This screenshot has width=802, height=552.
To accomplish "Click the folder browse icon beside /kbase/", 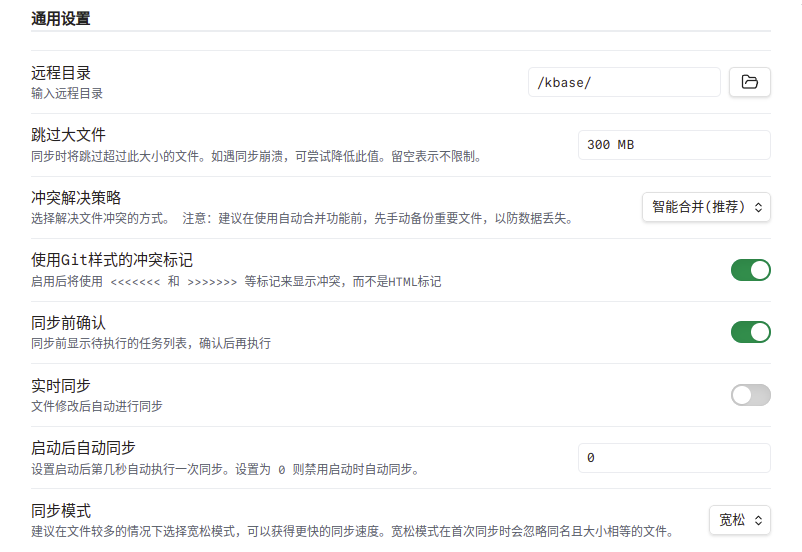I will click(750, 82).
